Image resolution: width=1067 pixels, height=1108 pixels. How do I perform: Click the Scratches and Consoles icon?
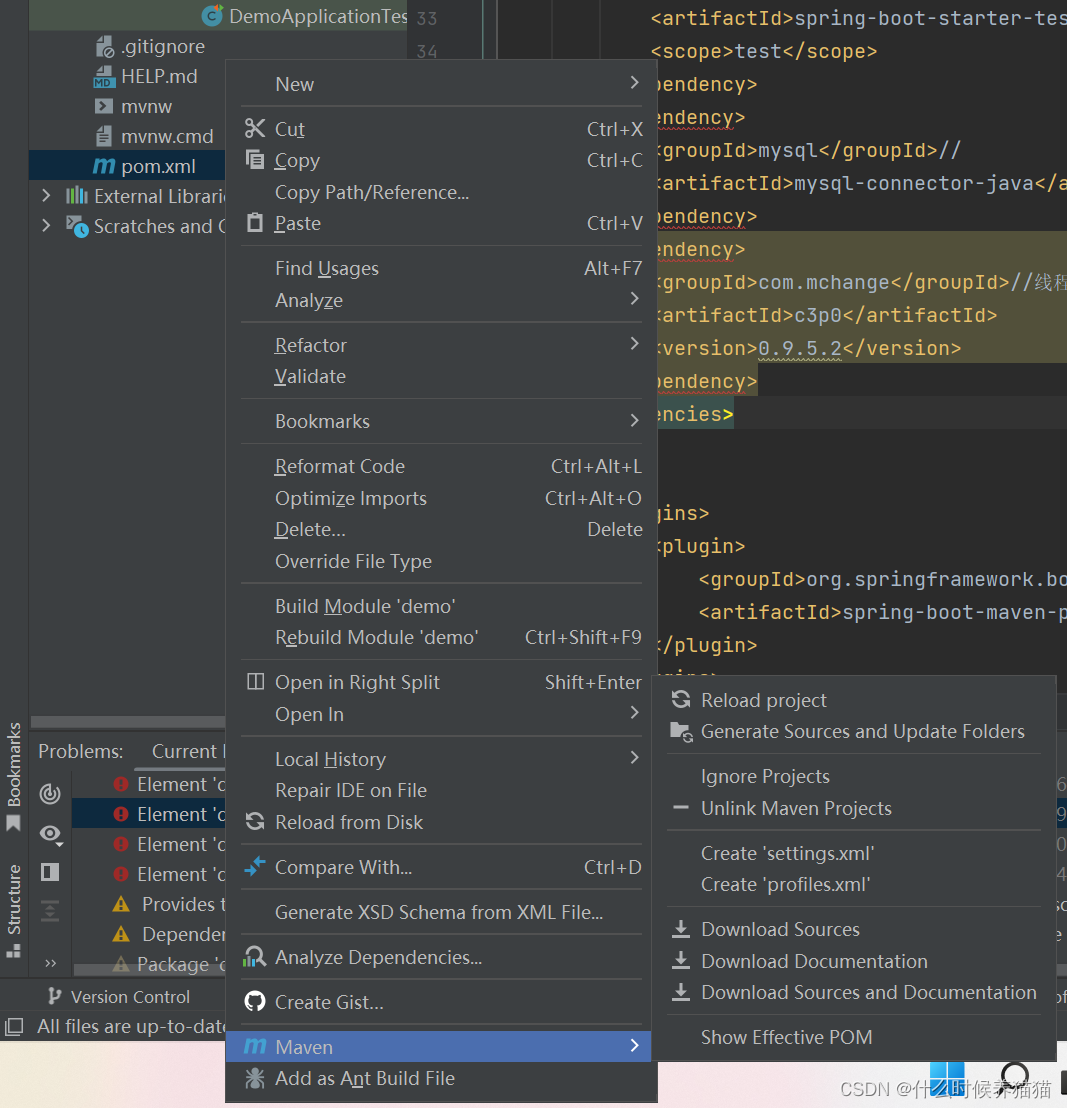(x=77, y=226)
